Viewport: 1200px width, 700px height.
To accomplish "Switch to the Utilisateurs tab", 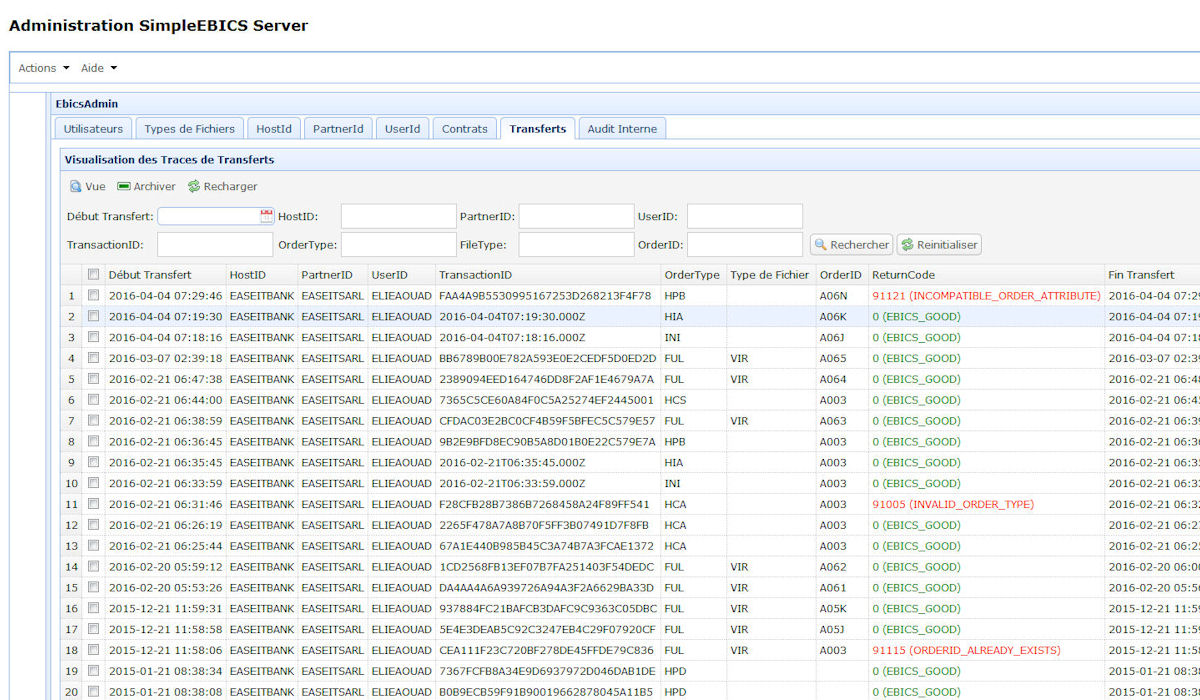I will (x=93, y=129).
